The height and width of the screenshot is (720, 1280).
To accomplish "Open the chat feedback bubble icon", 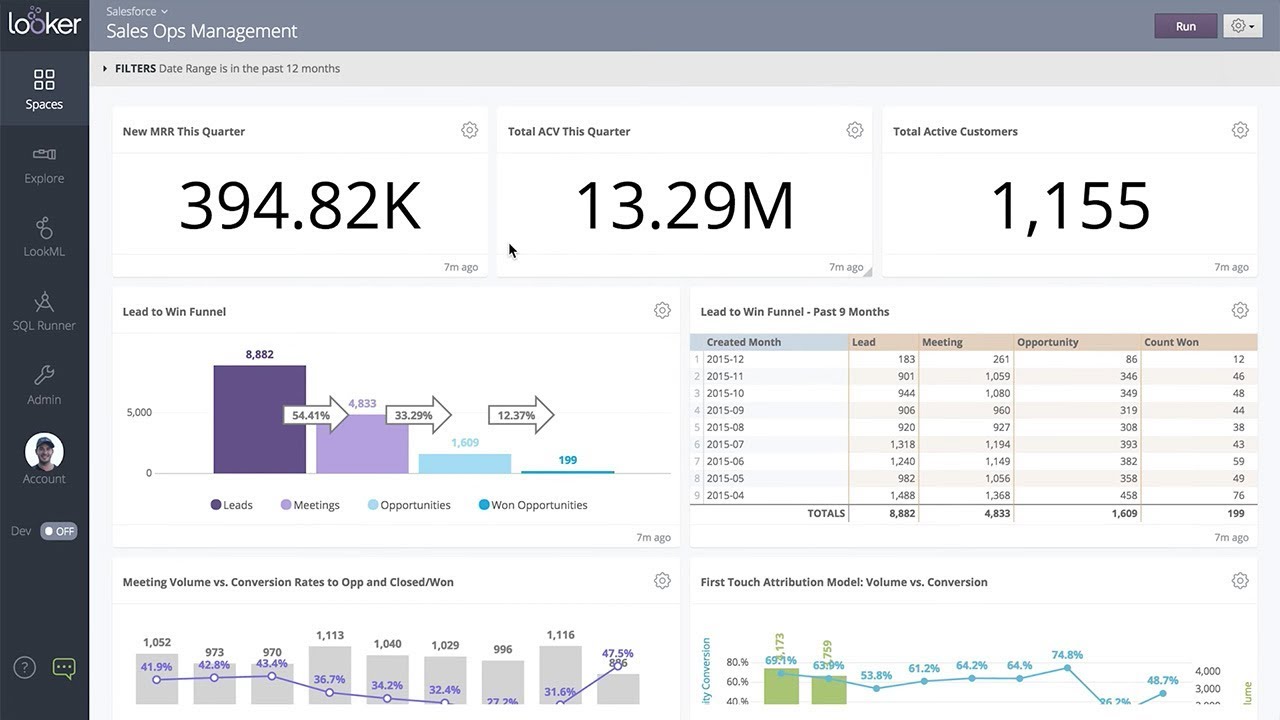I will (64, 668).
